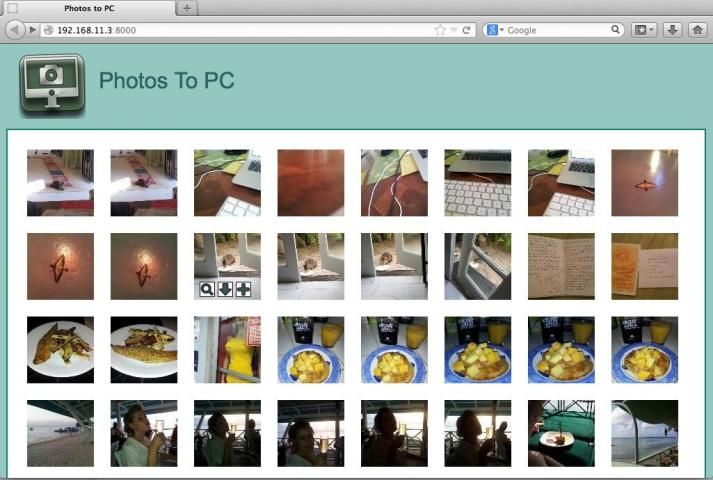Viewport: 713px width, 480px height.
Task: Click the Photos To PC title text
Action: (166, 80)
